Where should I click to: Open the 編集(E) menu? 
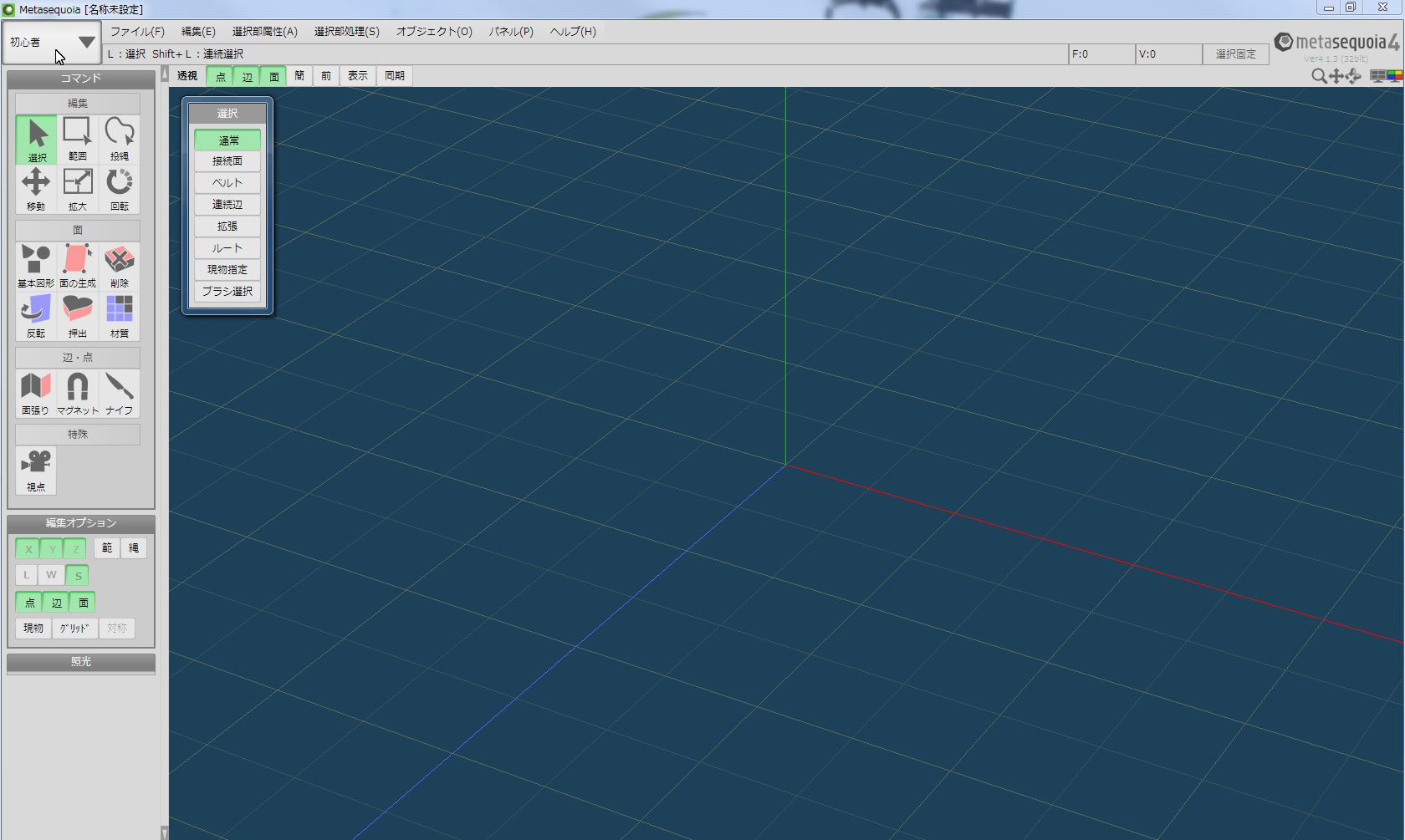pos(198,32)
